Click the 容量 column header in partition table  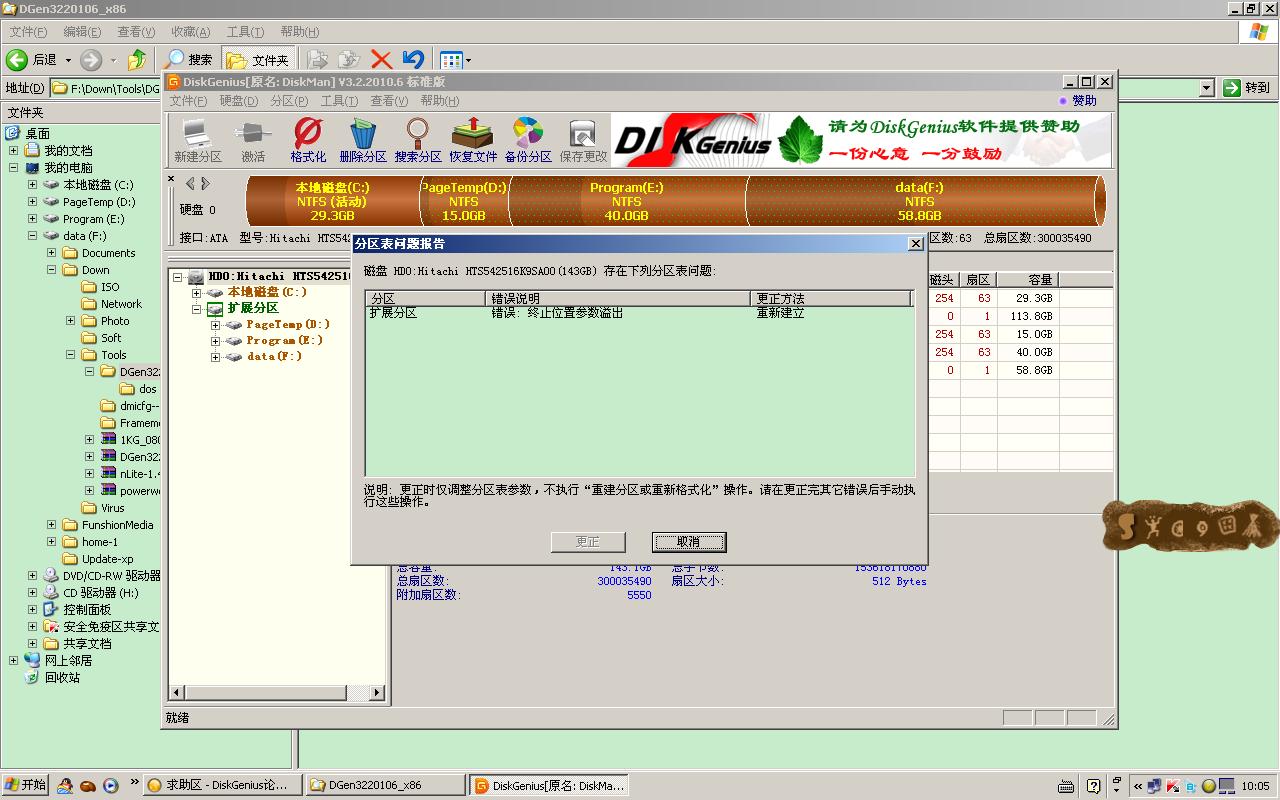[1028, 280]
